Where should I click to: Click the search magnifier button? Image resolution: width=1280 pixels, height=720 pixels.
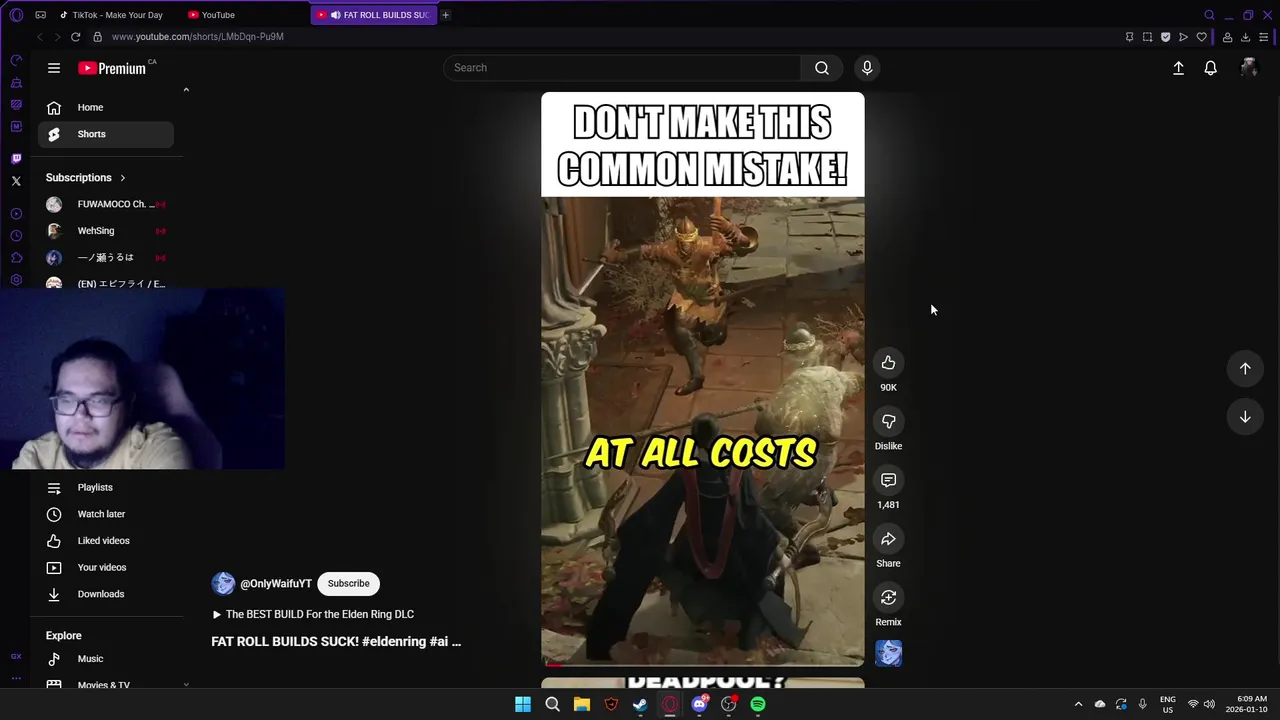821,68
